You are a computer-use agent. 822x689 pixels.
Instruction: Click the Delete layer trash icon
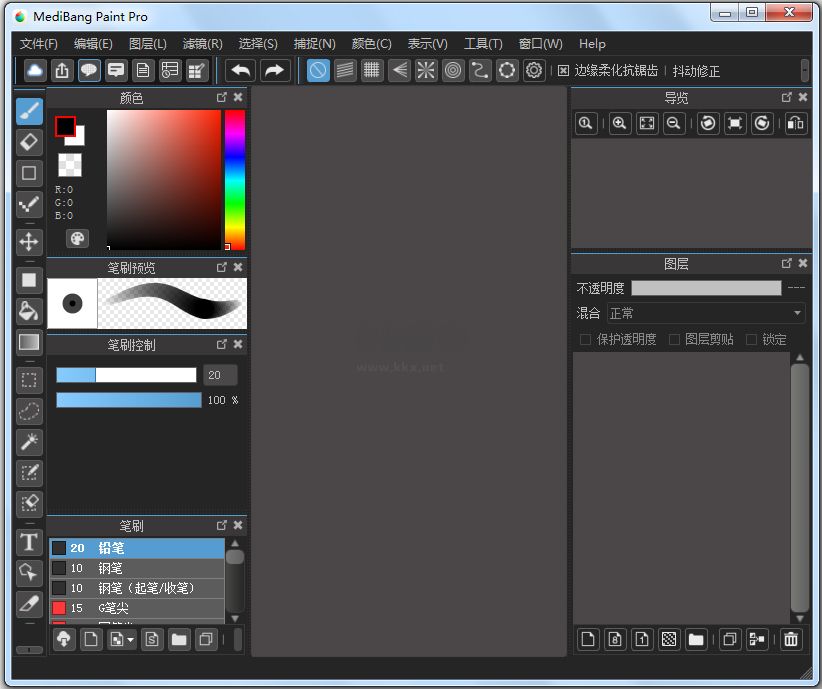point(791,639)
